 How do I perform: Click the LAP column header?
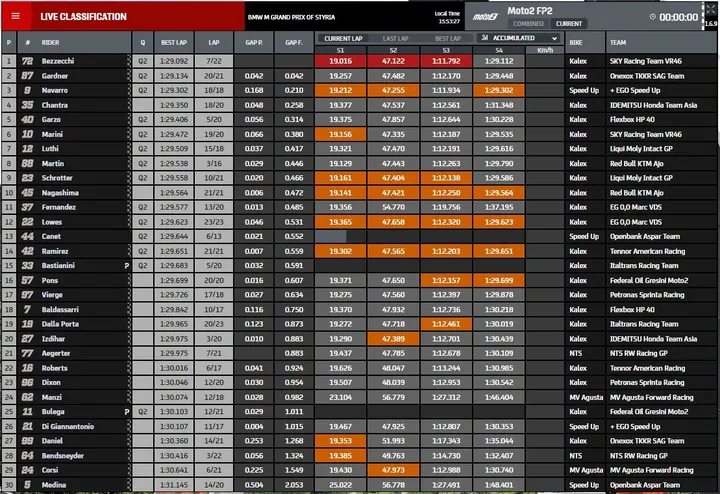(214, 42)
